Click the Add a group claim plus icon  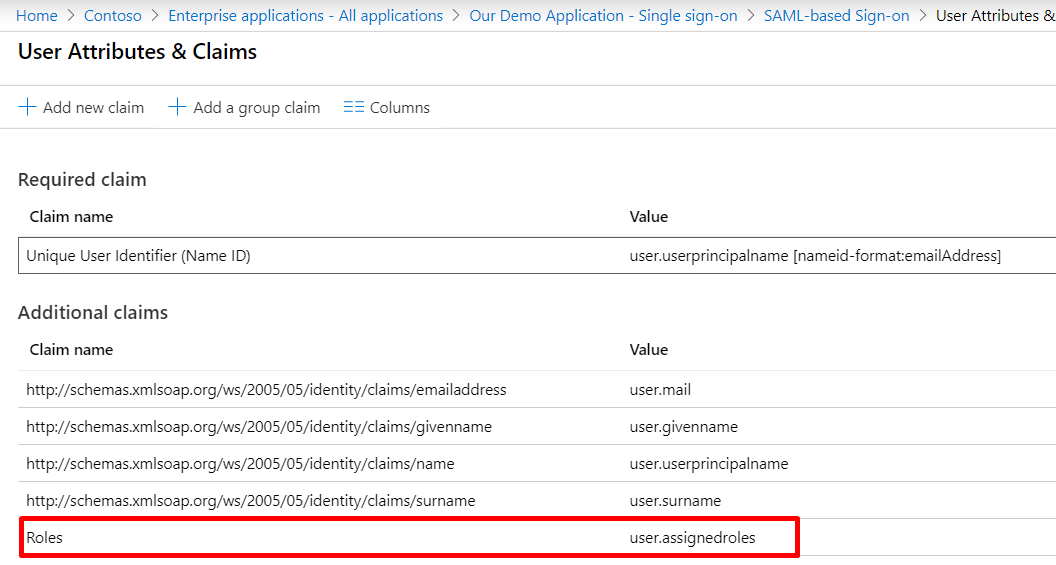[x=177, y=107]
